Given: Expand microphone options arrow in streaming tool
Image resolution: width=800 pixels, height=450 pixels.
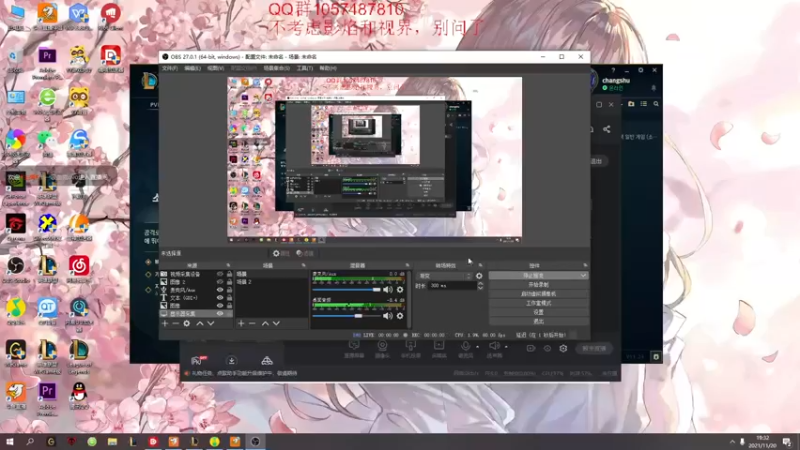Looking at the screenshot, I should pyautogui.click(x=478, y=347).
